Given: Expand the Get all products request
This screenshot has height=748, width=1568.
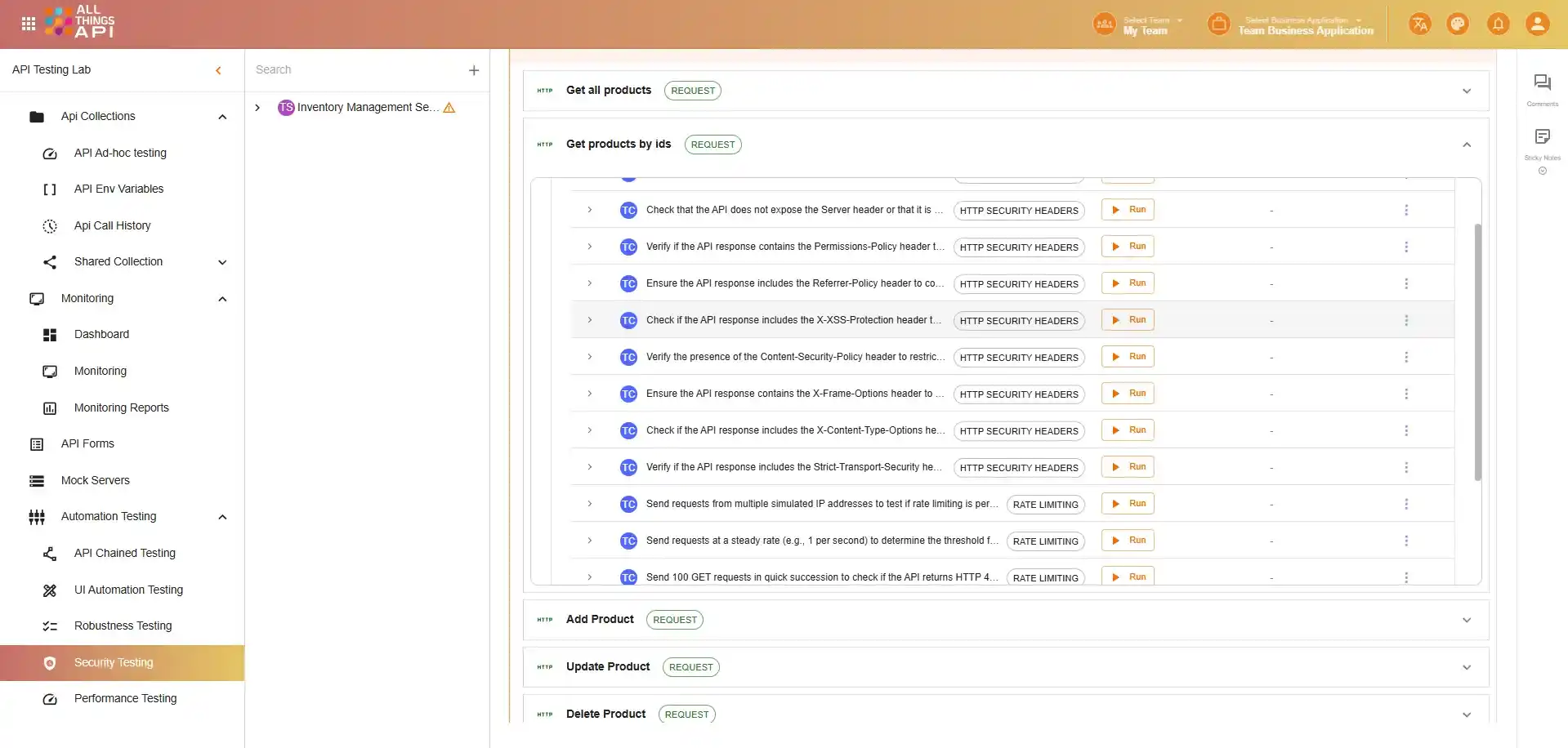Looking at the screenshot, I should pos(1466,91).
